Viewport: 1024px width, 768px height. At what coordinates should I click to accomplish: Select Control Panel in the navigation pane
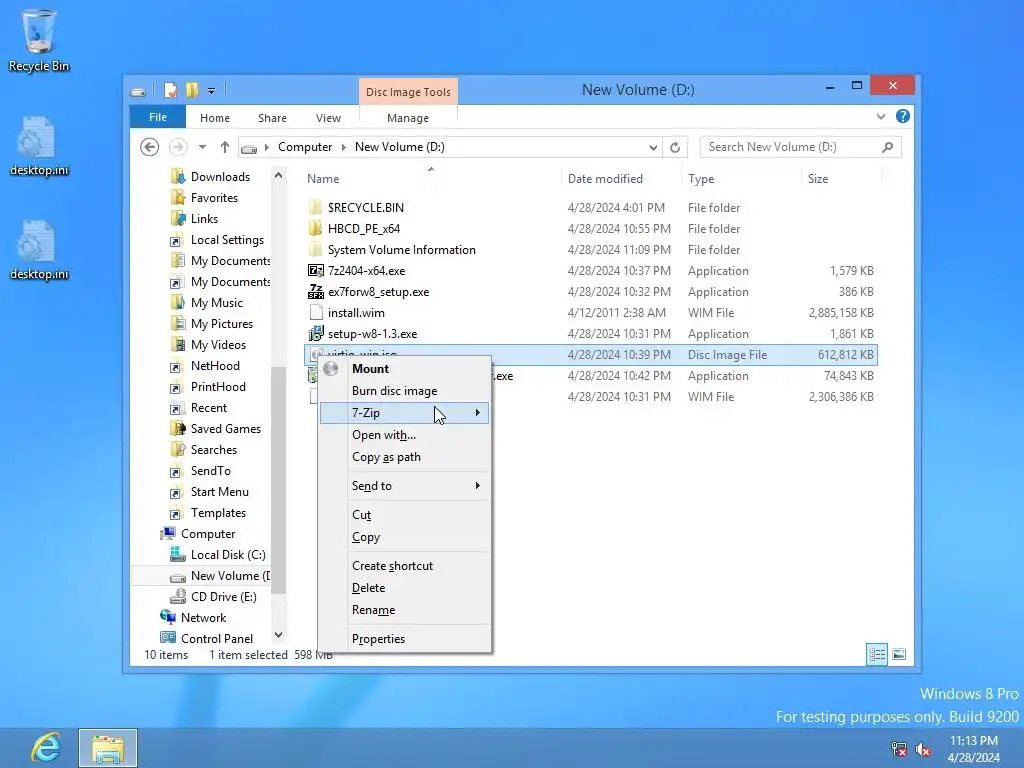click(217, 639)
